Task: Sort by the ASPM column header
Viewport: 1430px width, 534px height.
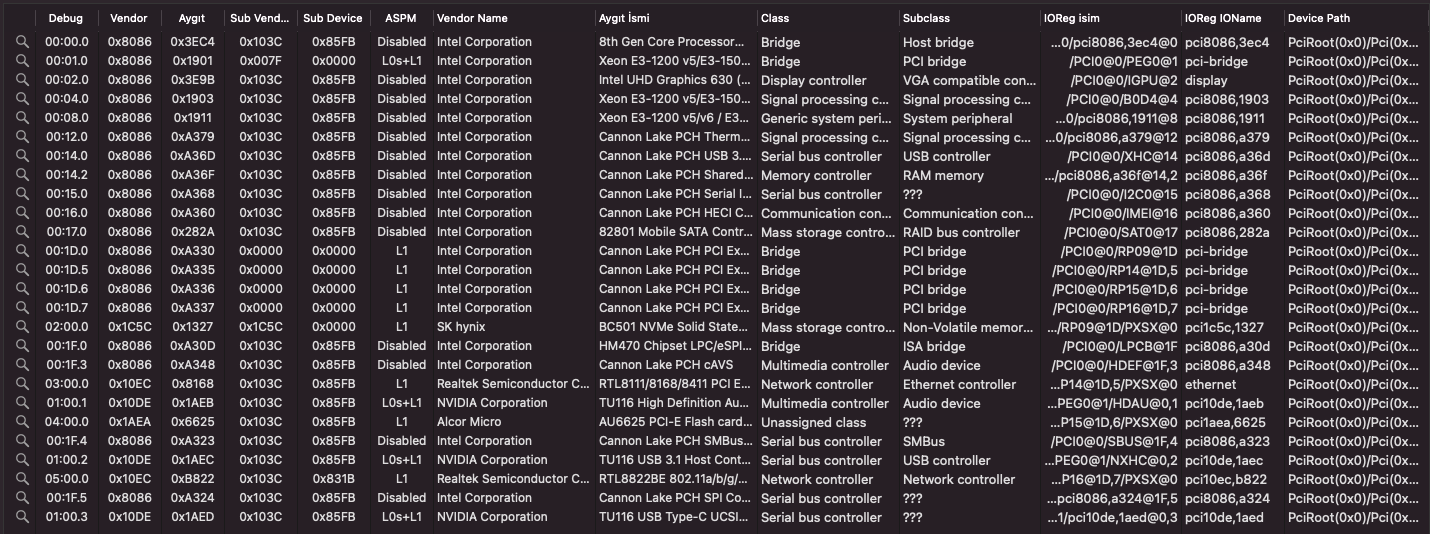Action: [401, 18]
